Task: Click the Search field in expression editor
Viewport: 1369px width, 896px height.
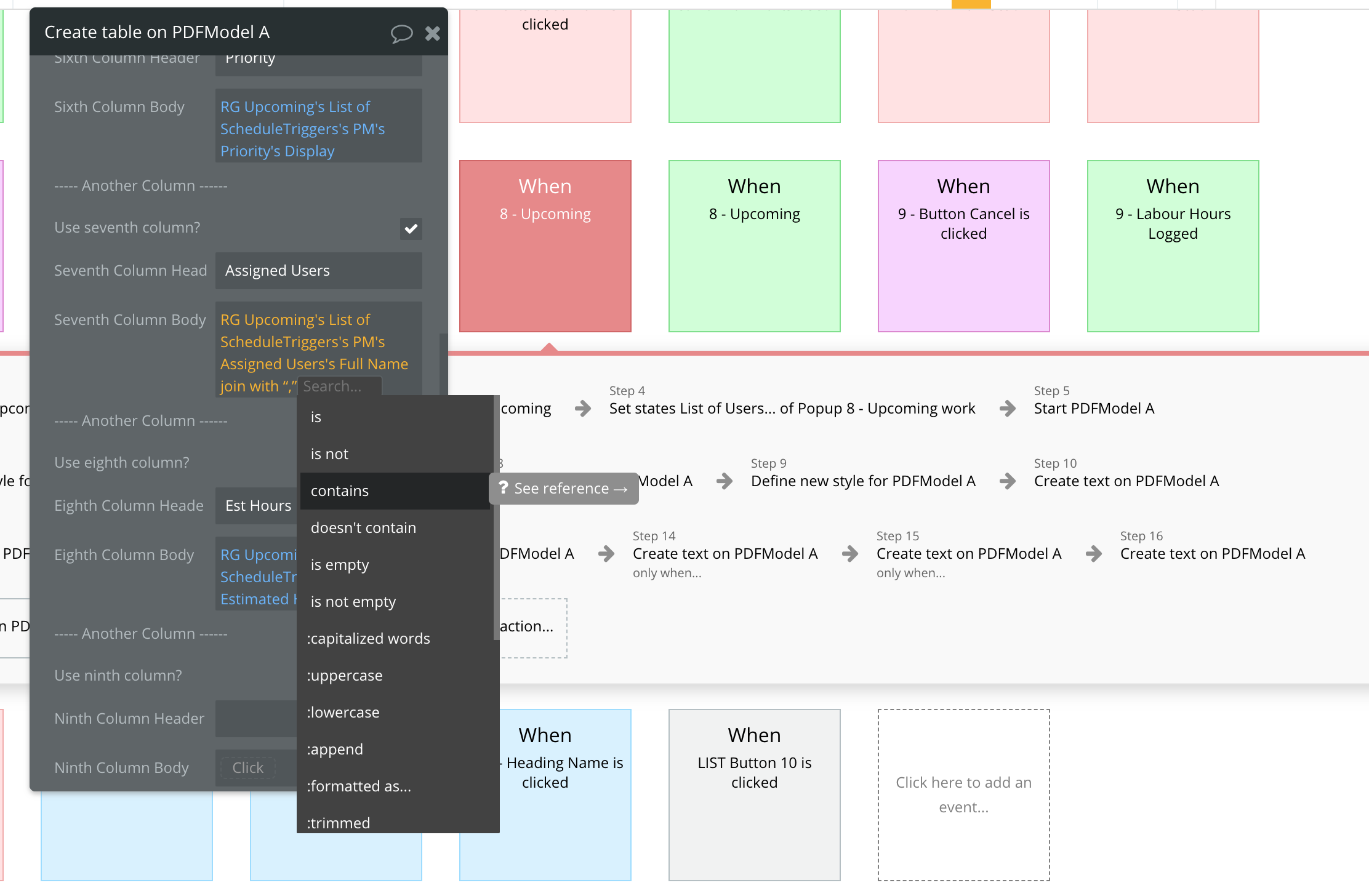Action: (x=339, y=386)
